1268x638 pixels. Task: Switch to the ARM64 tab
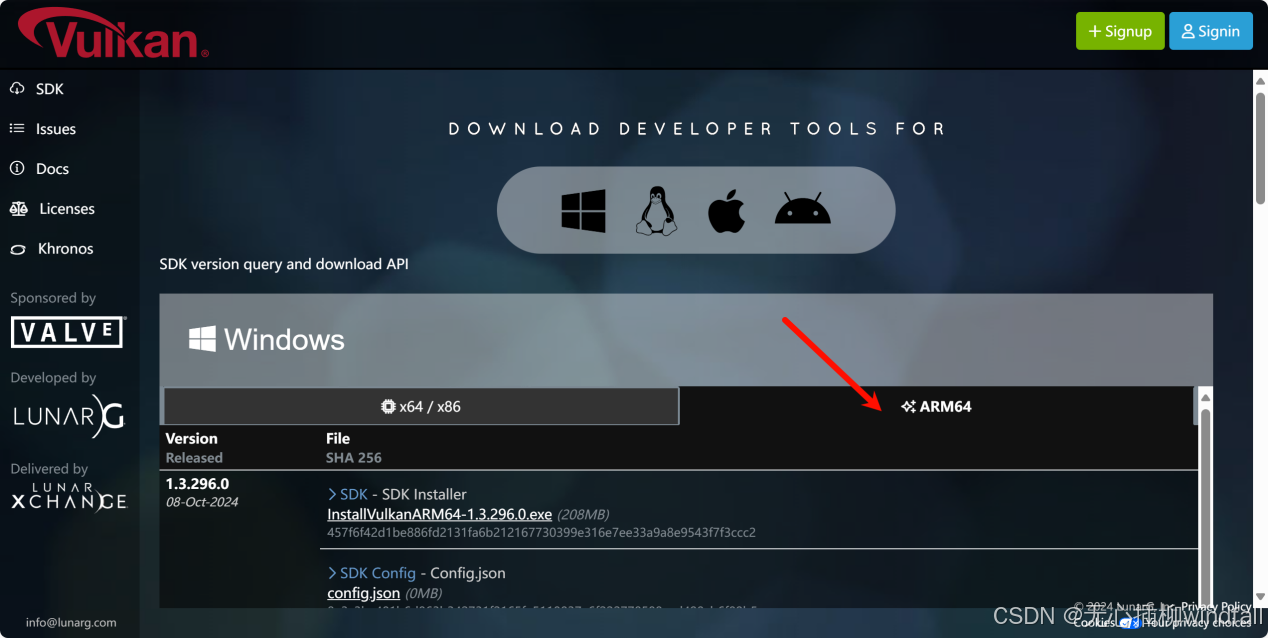coord(936,406)
